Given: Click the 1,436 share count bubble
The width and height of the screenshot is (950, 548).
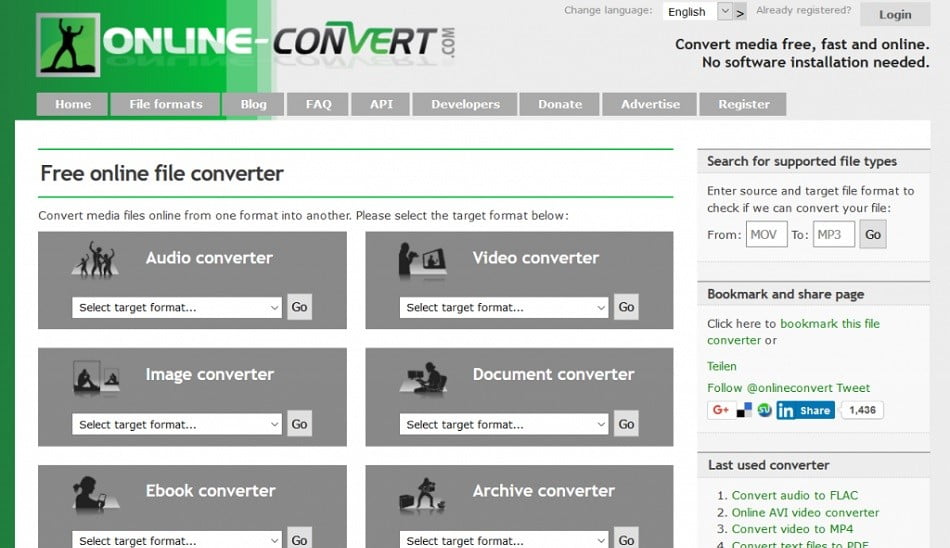Looking at the screenshot, I should pos(862,410).
